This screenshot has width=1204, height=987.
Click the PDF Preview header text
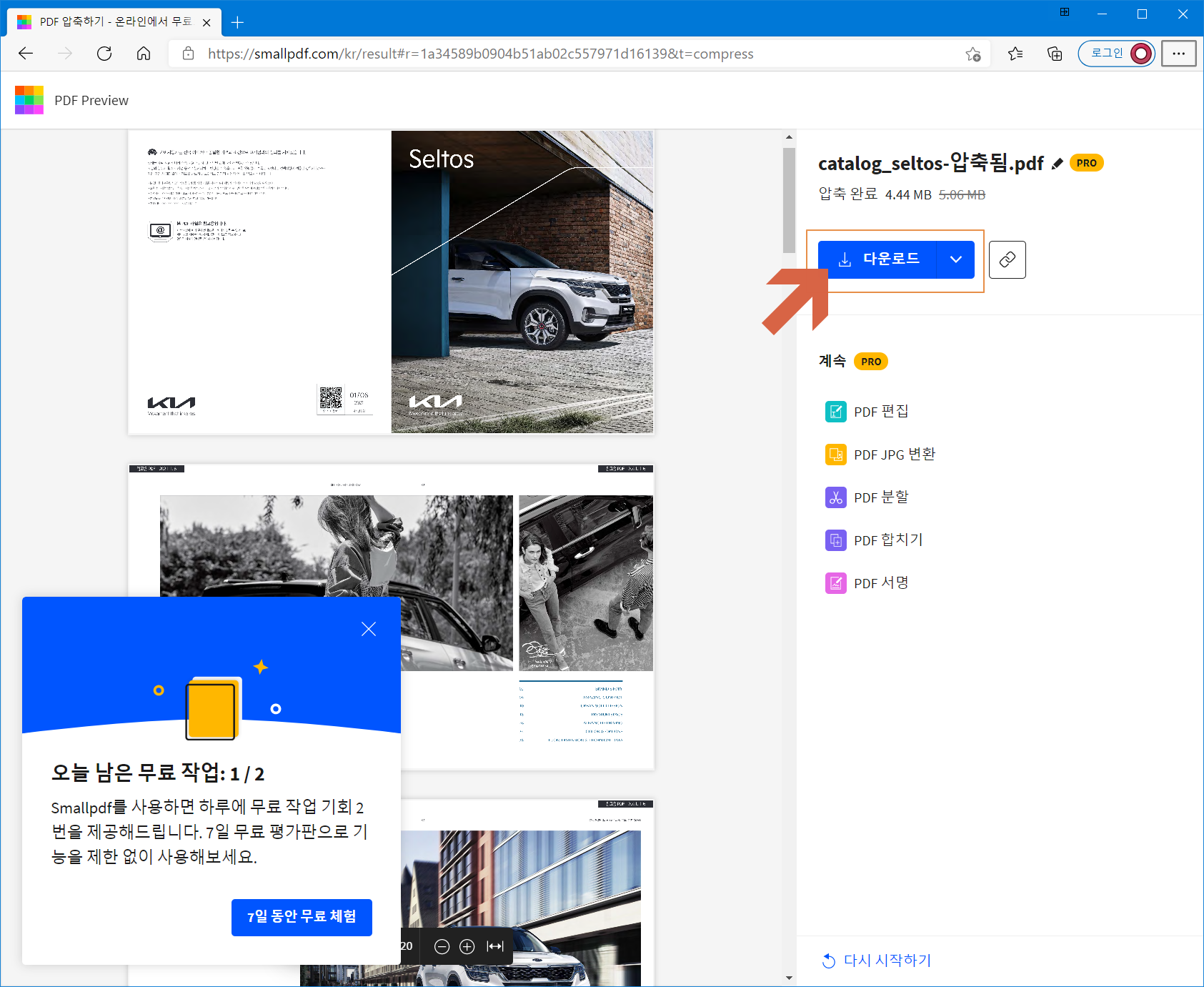(x=91, y=101)
